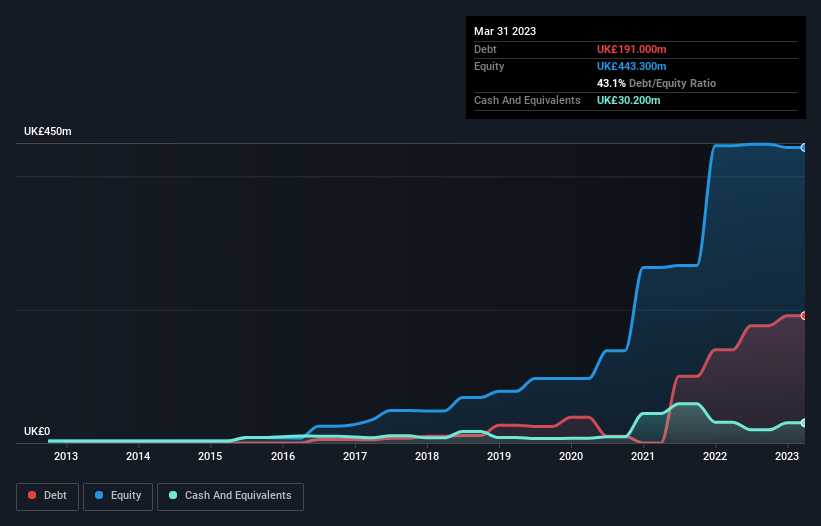Click the UK£30.200m cash value
This screenshot has width=821, height=526.
tap(628, 100)
